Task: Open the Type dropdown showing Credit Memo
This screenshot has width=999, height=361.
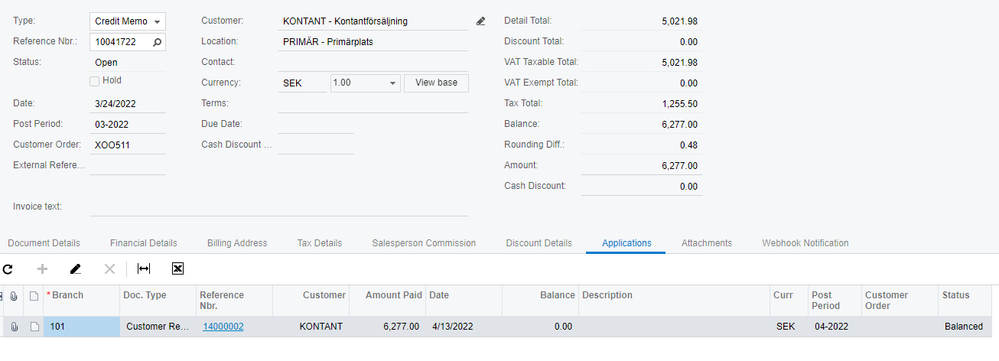Action: 127,21
